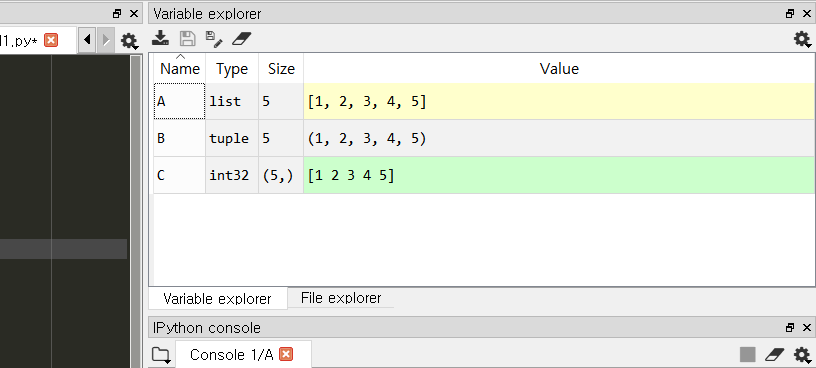This screenshot has height=368, width=816.
Task: Click value [1, 2, 3, 4, 5]
Action: pos(559,101)
